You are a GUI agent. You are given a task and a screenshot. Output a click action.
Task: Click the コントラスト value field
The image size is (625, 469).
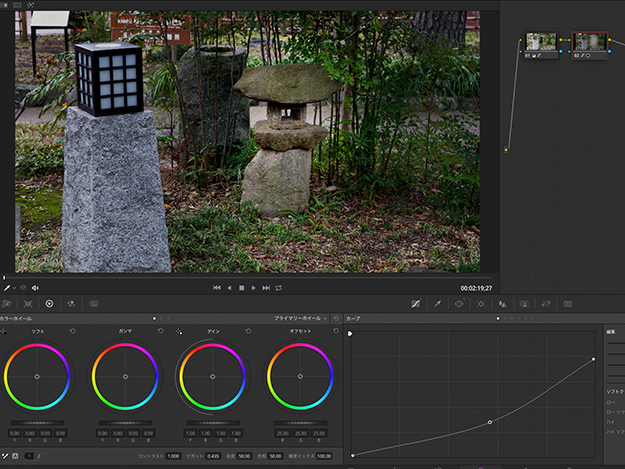pos(174,456)
